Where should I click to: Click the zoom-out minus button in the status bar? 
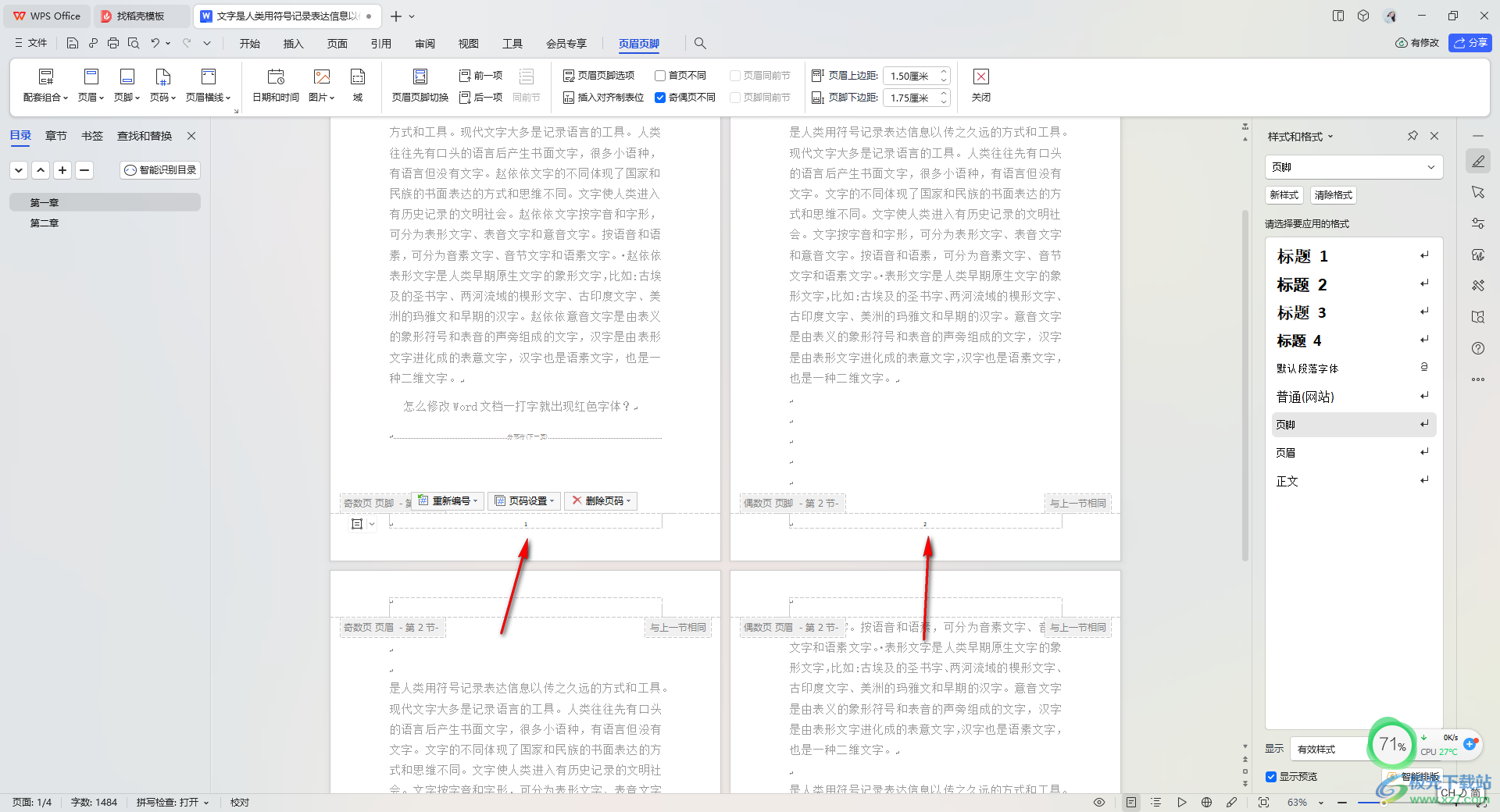(x=1342, y=803)
